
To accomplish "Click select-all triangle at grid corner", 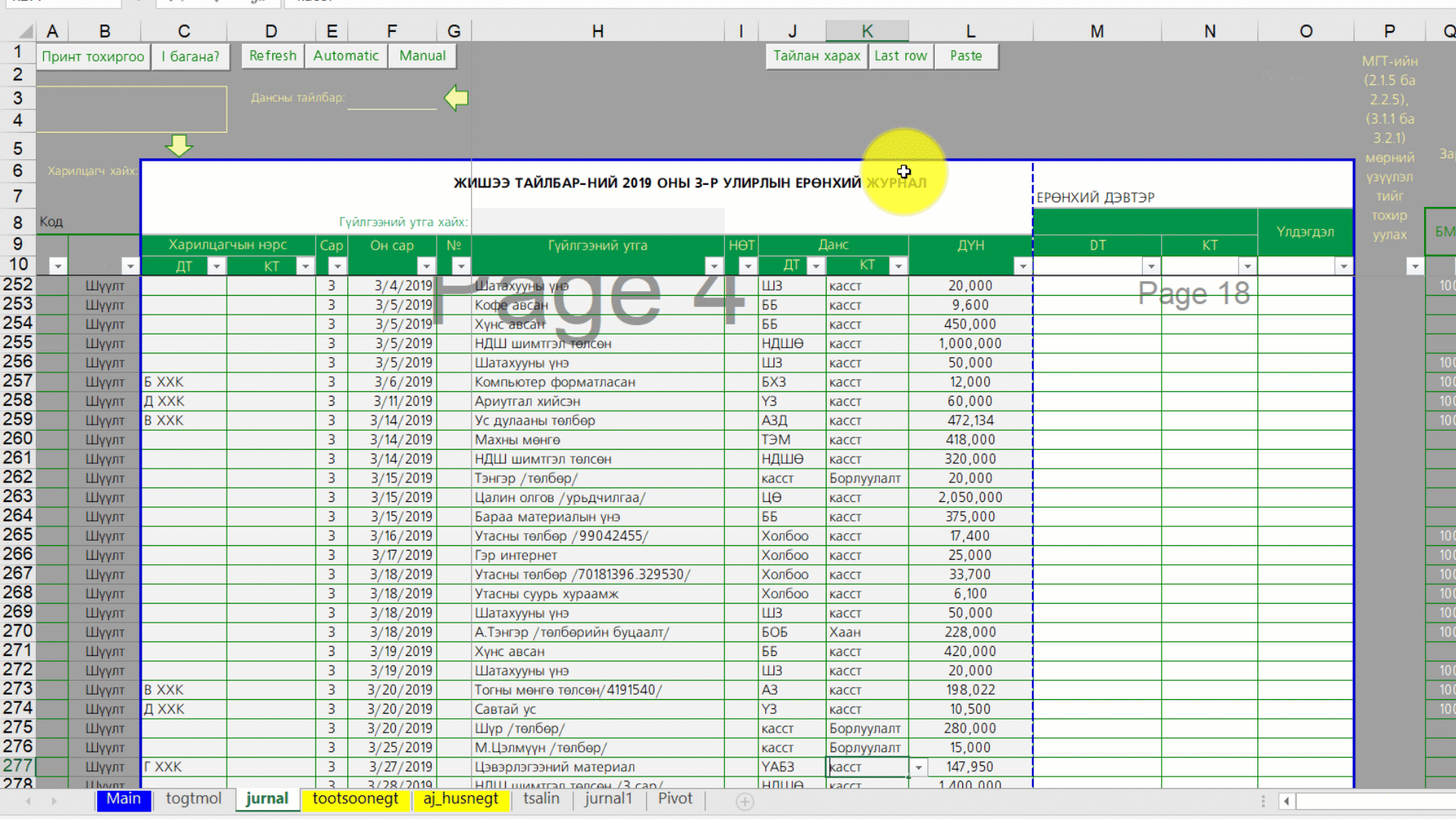I will coord(26,31).
